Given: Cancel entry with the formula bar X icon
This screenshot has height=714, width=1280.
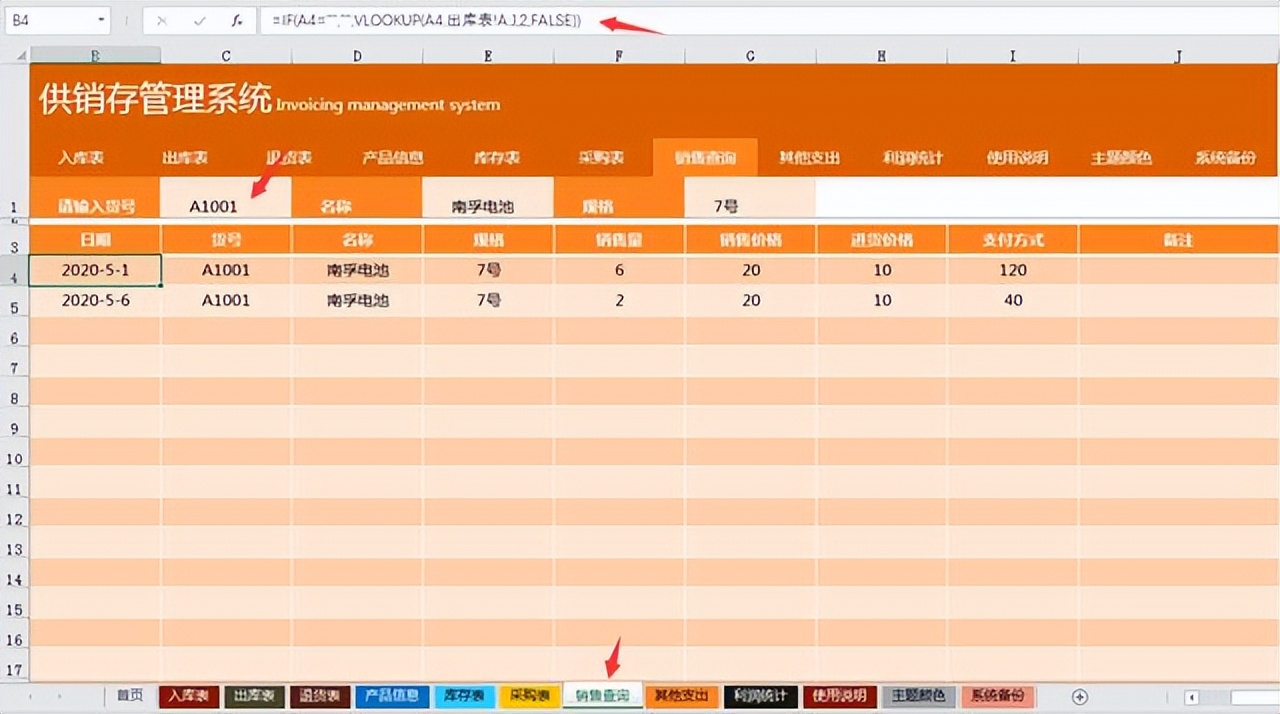Looking at the screenshot, I should pyautogui.click(x=160, y=20).
